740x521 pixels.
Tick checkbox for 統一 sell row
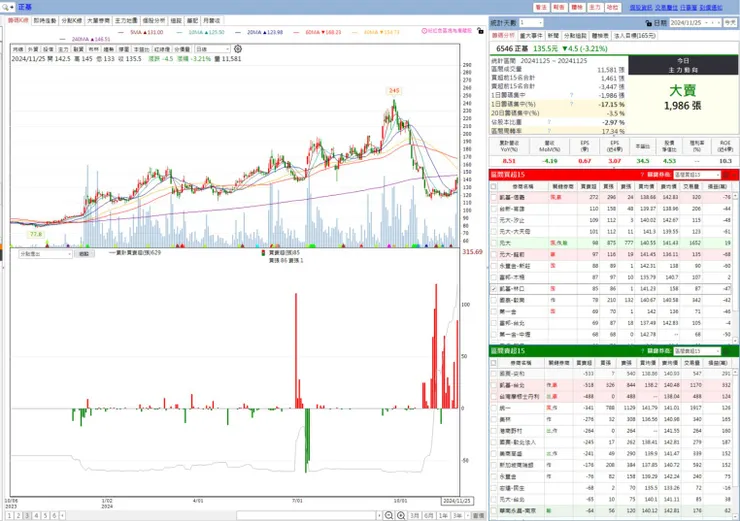click(494, 408)
